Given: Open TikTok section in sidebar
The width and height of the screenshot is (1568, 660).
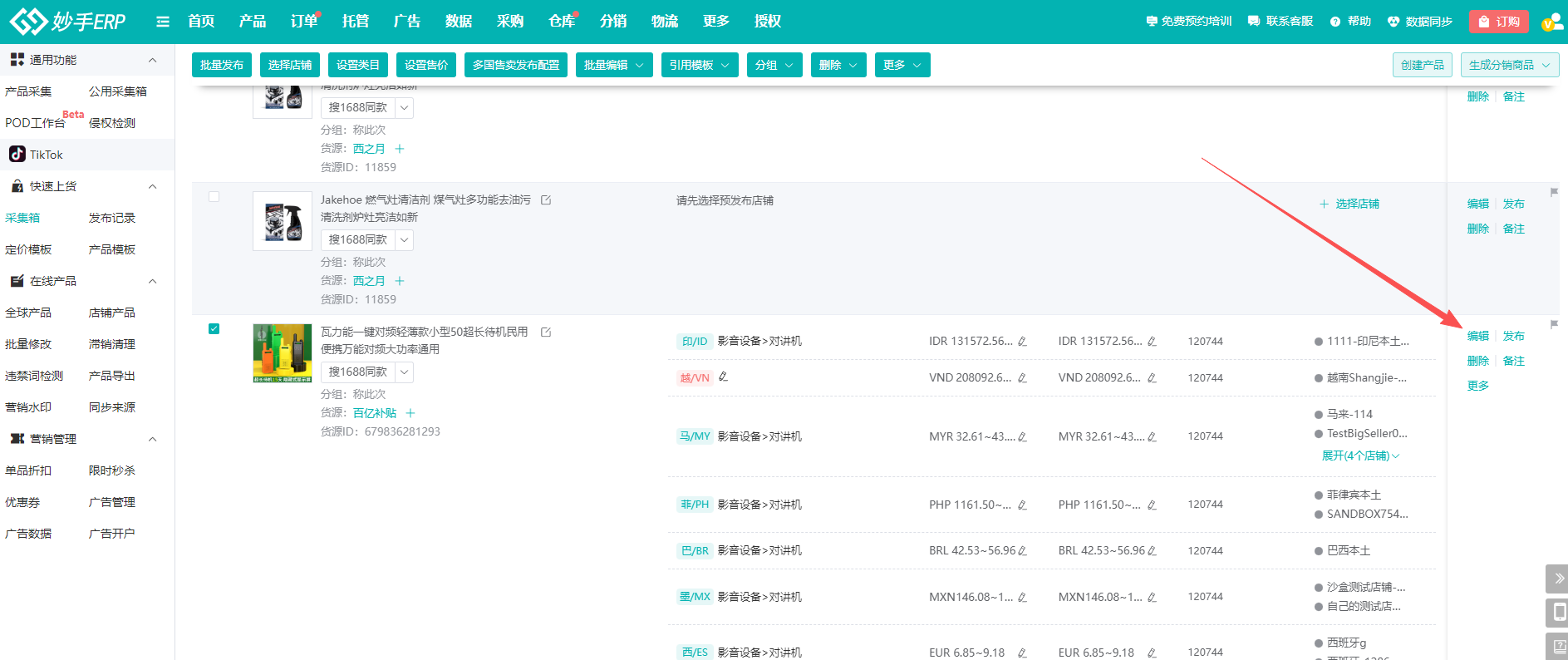Looking at the screenshot, I should click(46, 155).
